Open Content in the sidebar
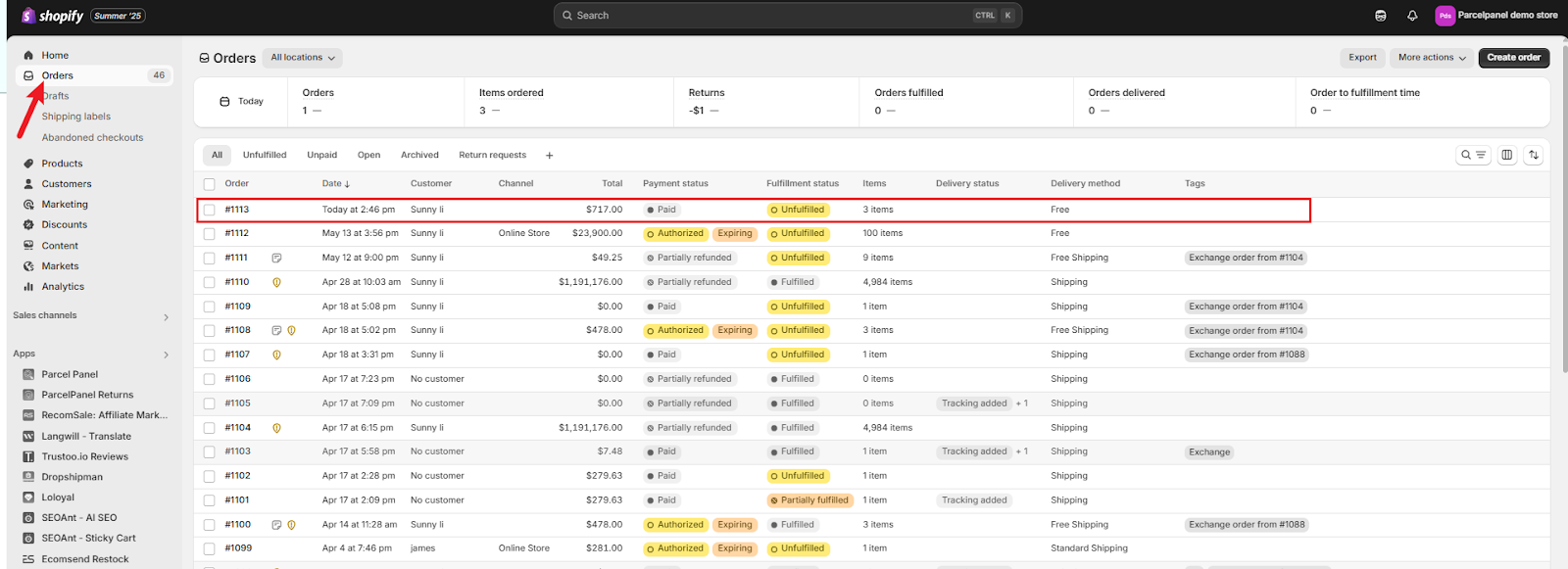The width and height of the screenshot is (1568, 569). coord(60,246)
